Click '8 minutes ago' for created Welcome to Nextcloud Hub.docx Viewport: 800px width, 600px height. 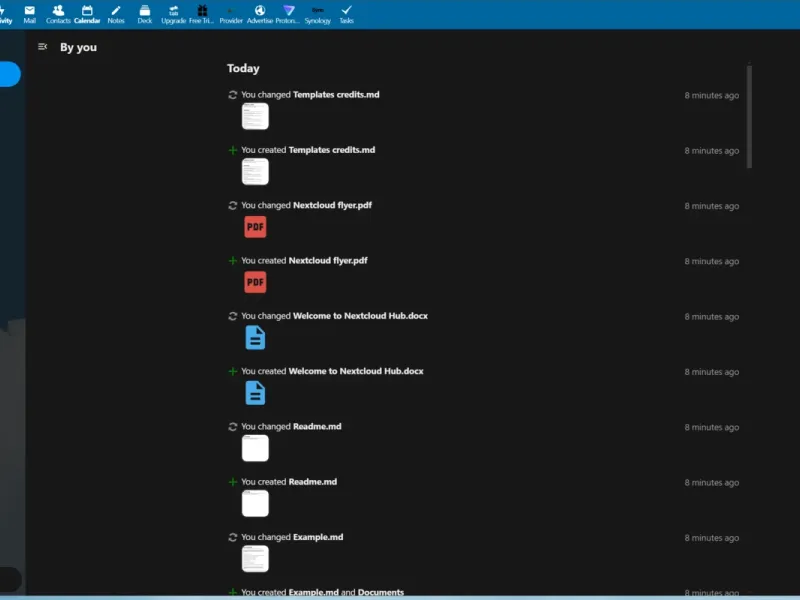(712, 372)
